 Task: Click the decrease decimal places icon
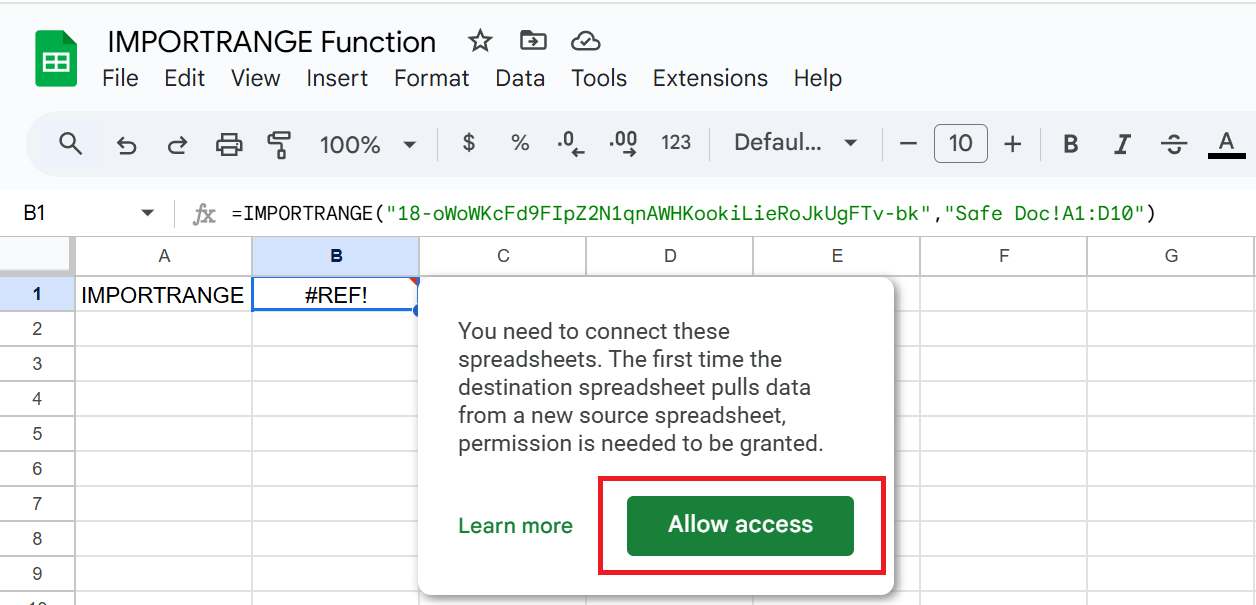570,143
